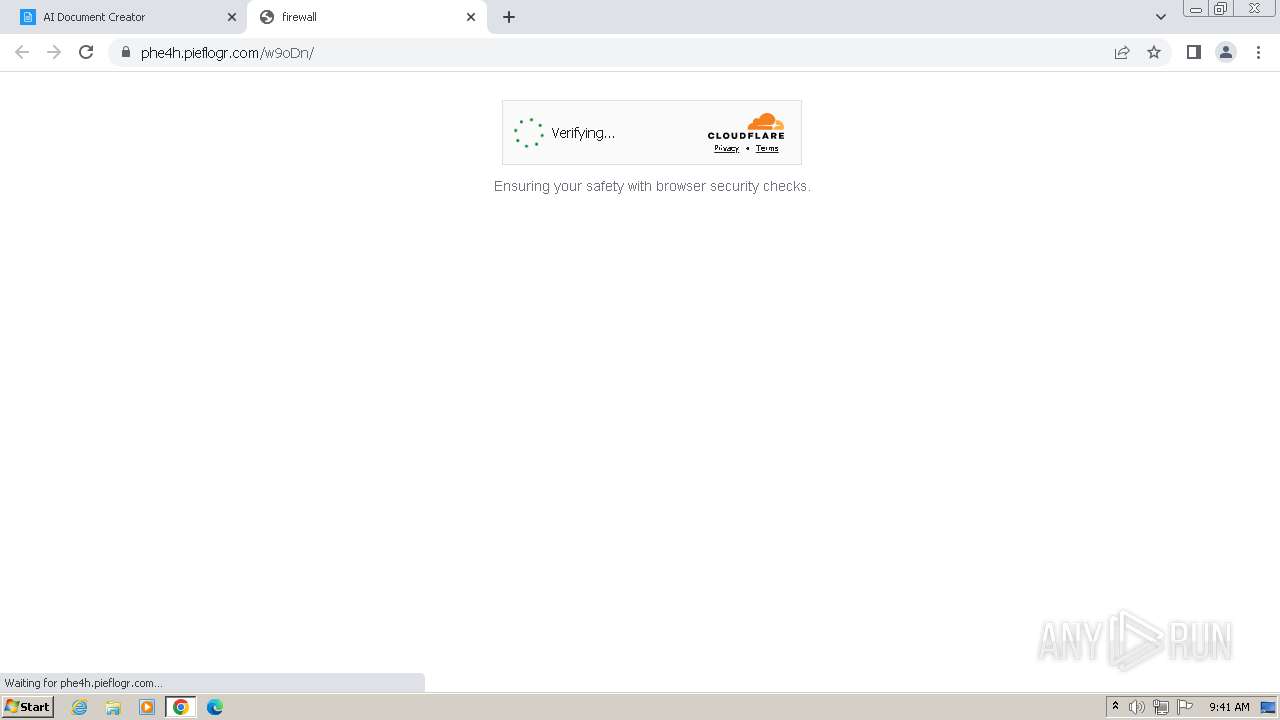Go back to previous page
Image resolution: width=1280 pixels, height=720 pixels.
(x=22, y=52)
